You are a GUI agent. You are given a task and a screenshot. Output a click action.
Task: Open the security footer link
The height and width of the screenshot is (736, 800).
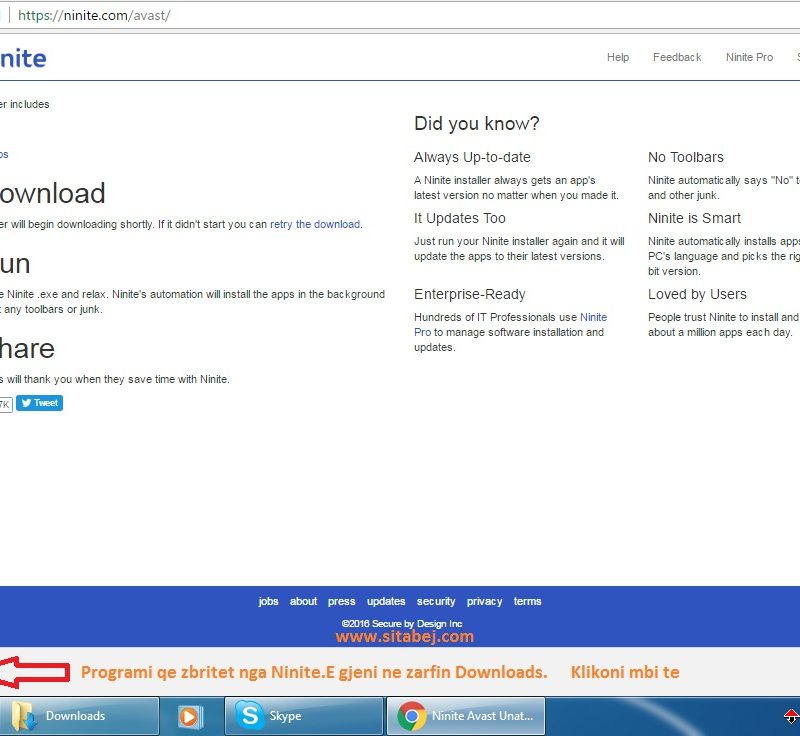[x=436, y=601]
